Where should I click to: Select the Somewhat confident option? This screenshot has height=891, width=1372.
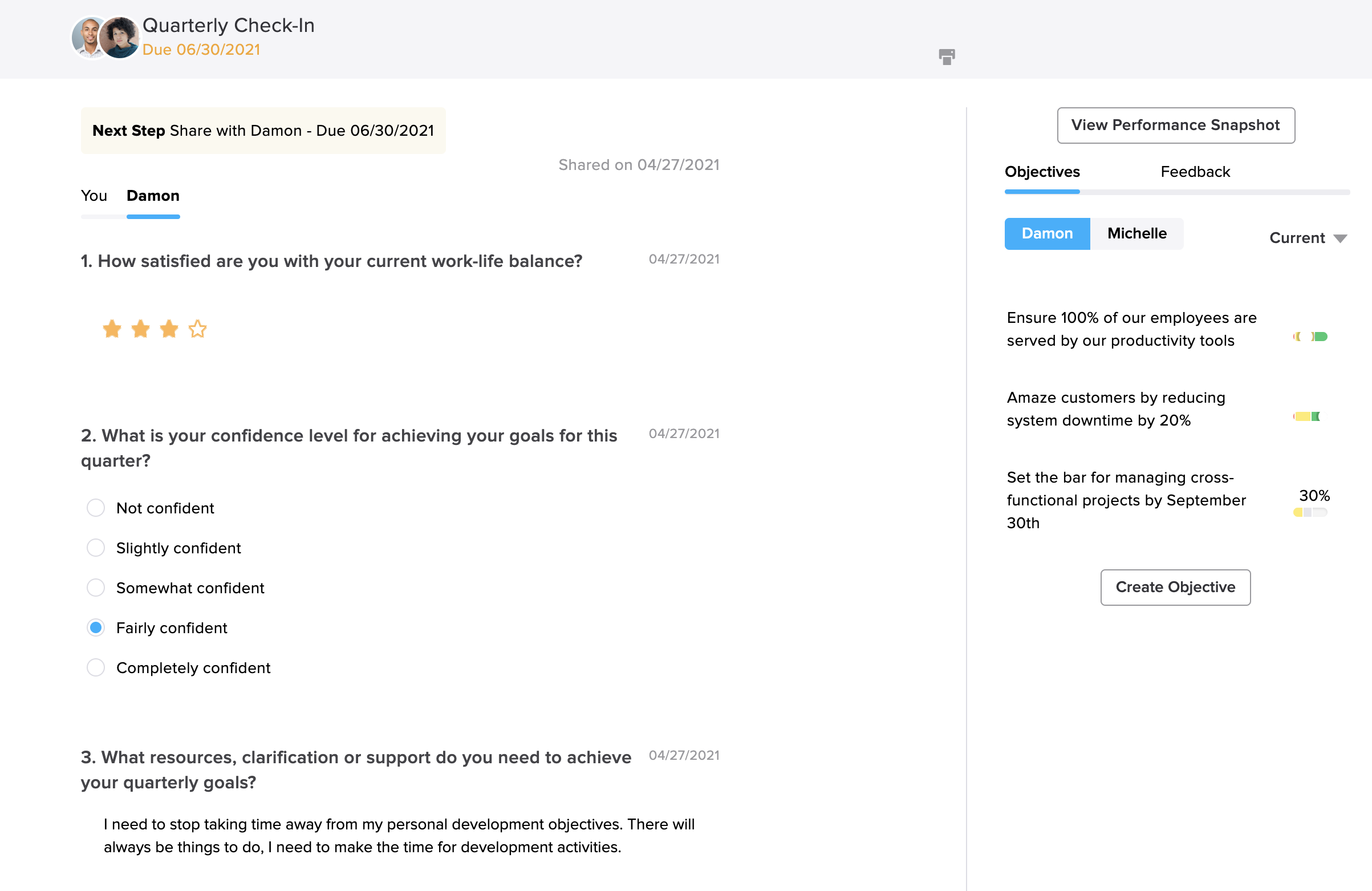pos(96,588)
